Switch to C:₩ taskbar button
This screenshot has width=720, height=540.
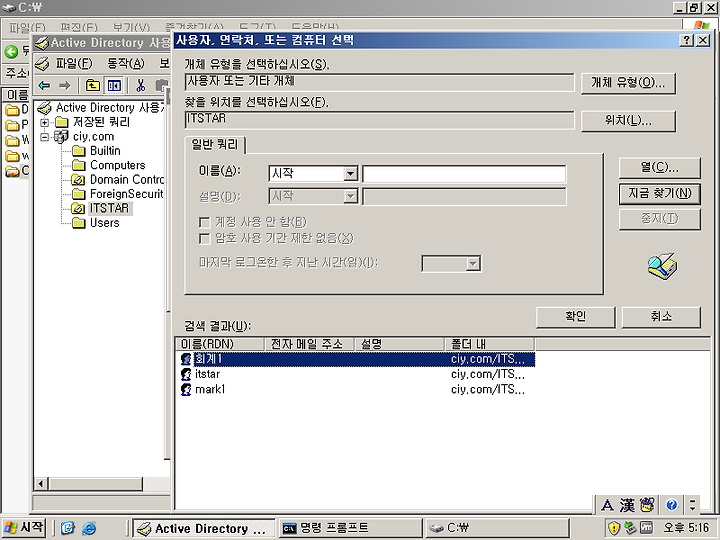[x=497, y=528]
